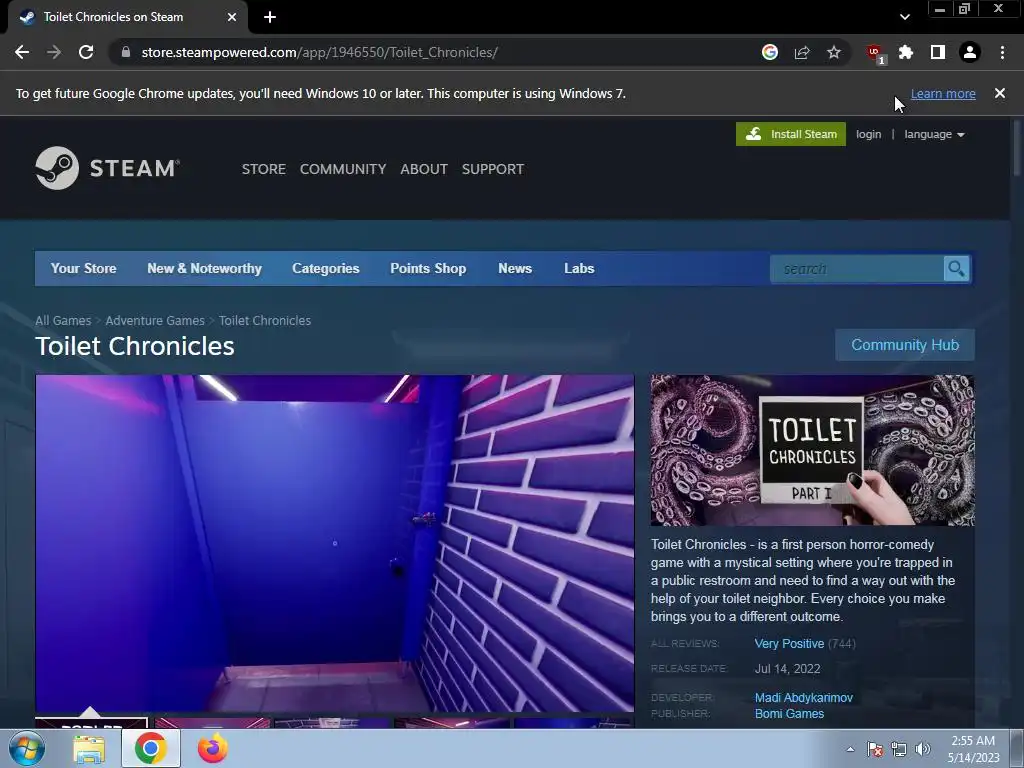Open the Community Hub button
1024x768 pixels.
tap(905, 345)
